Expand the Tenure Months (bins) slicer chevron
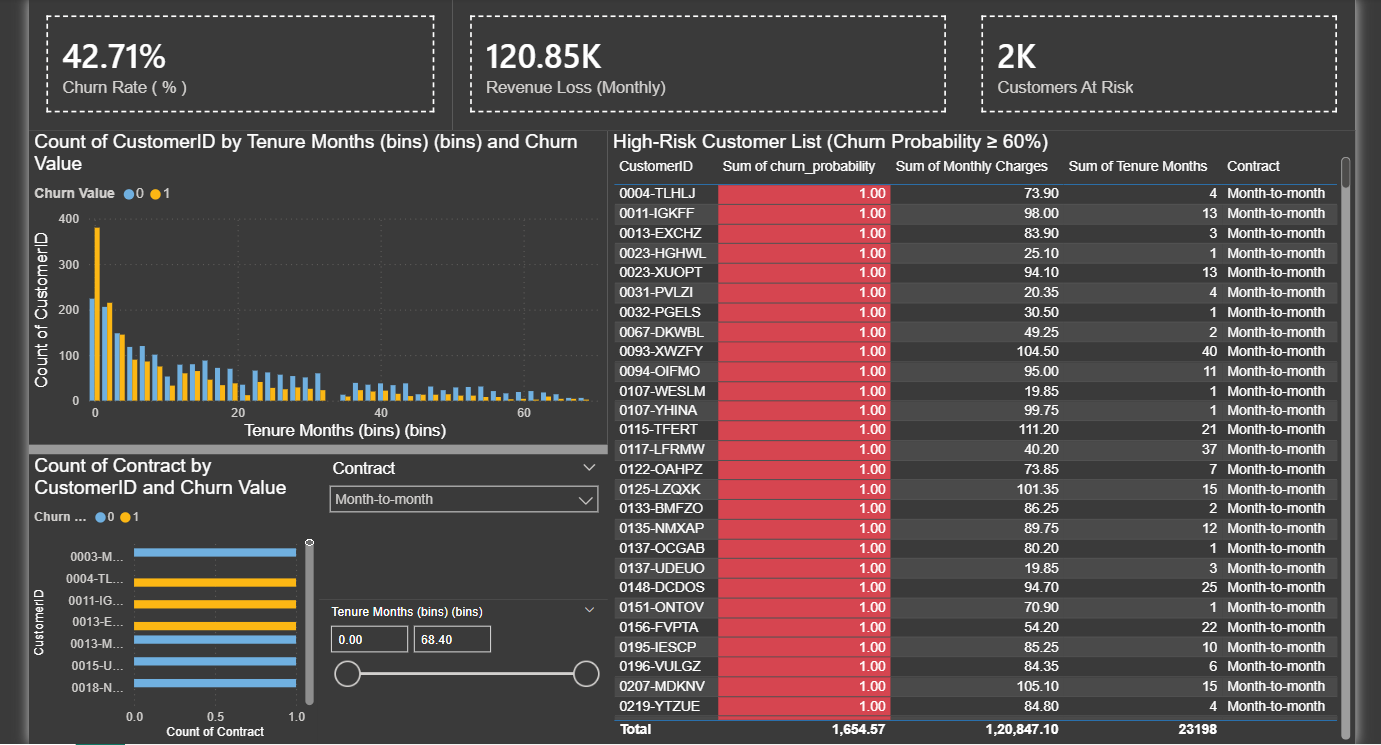Image resolution: width=1381 pixels, height=745 pixels. coord(591,609)
